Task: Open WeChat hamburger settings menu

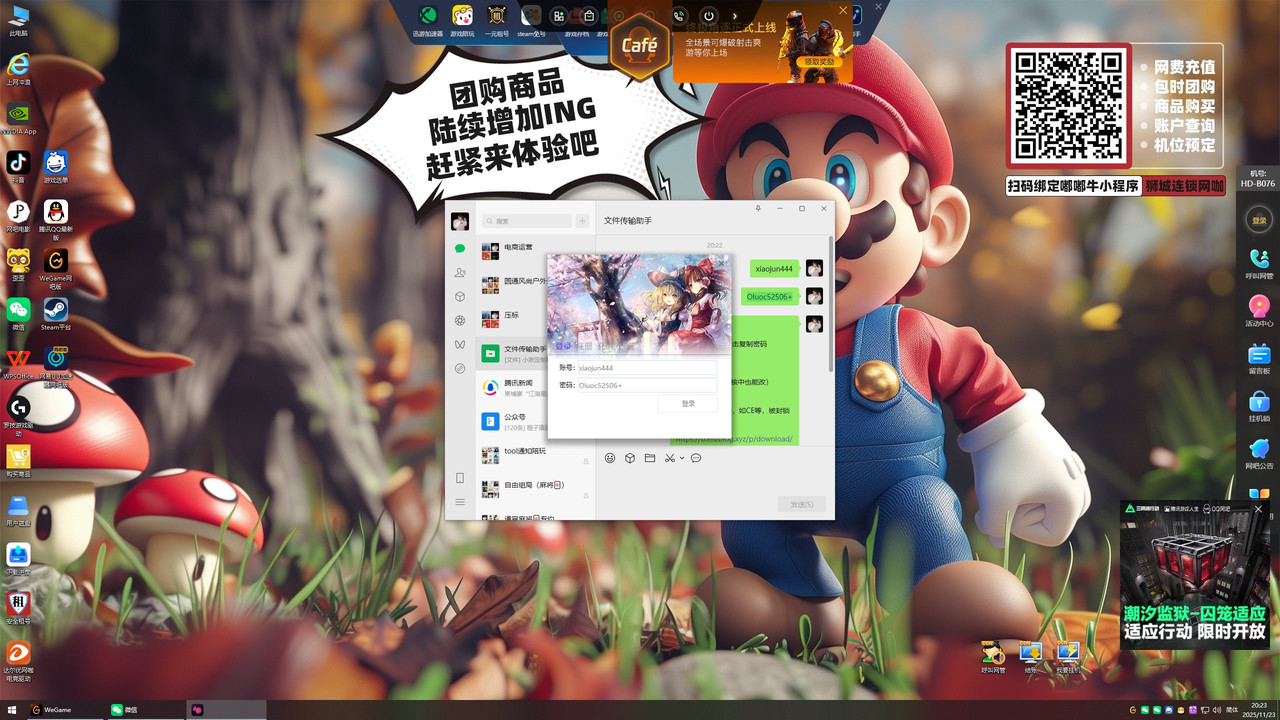Action: (x=460, y=502)
